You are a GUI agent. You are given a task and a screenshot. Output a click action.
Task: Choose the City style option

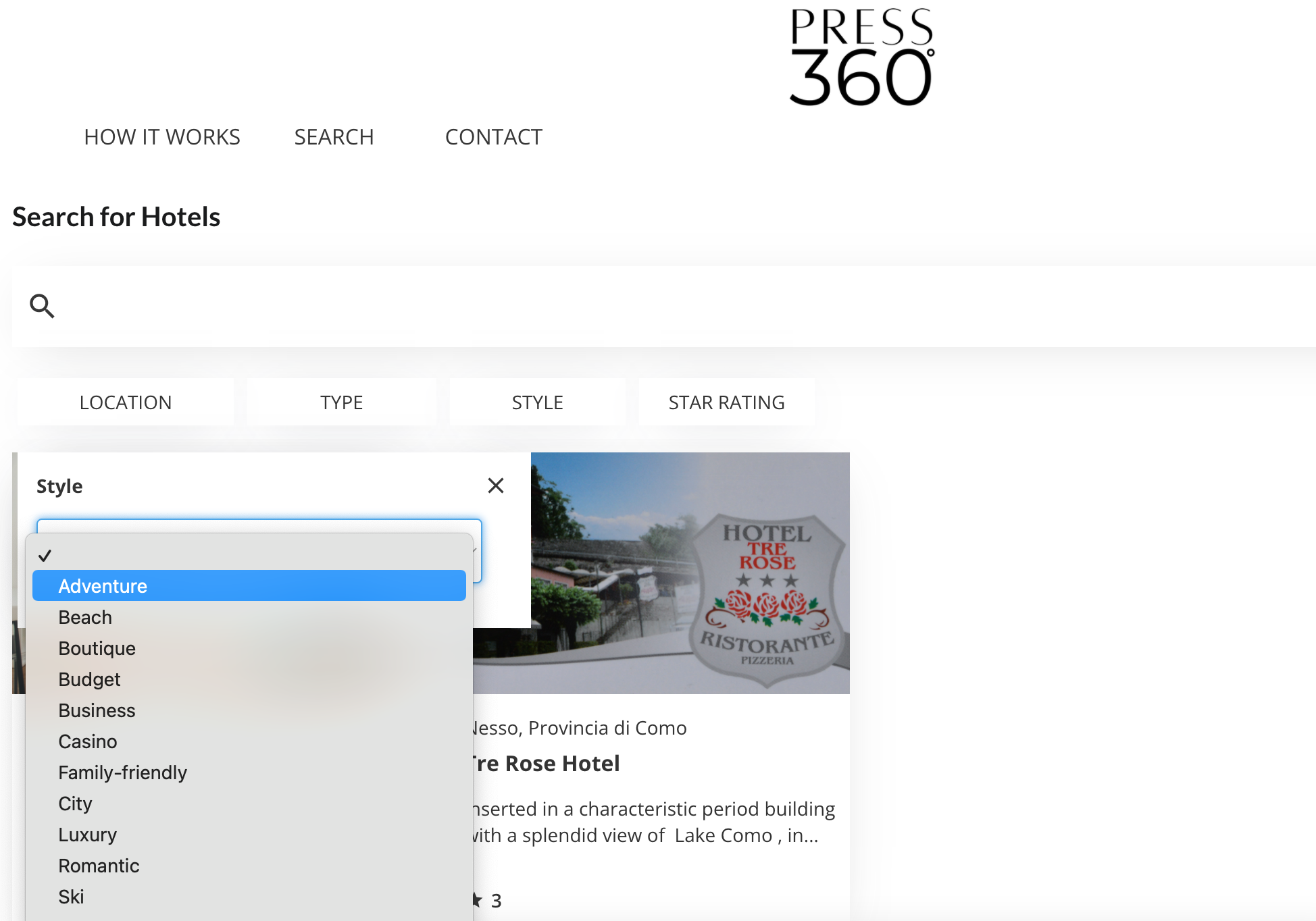(249, 804)
